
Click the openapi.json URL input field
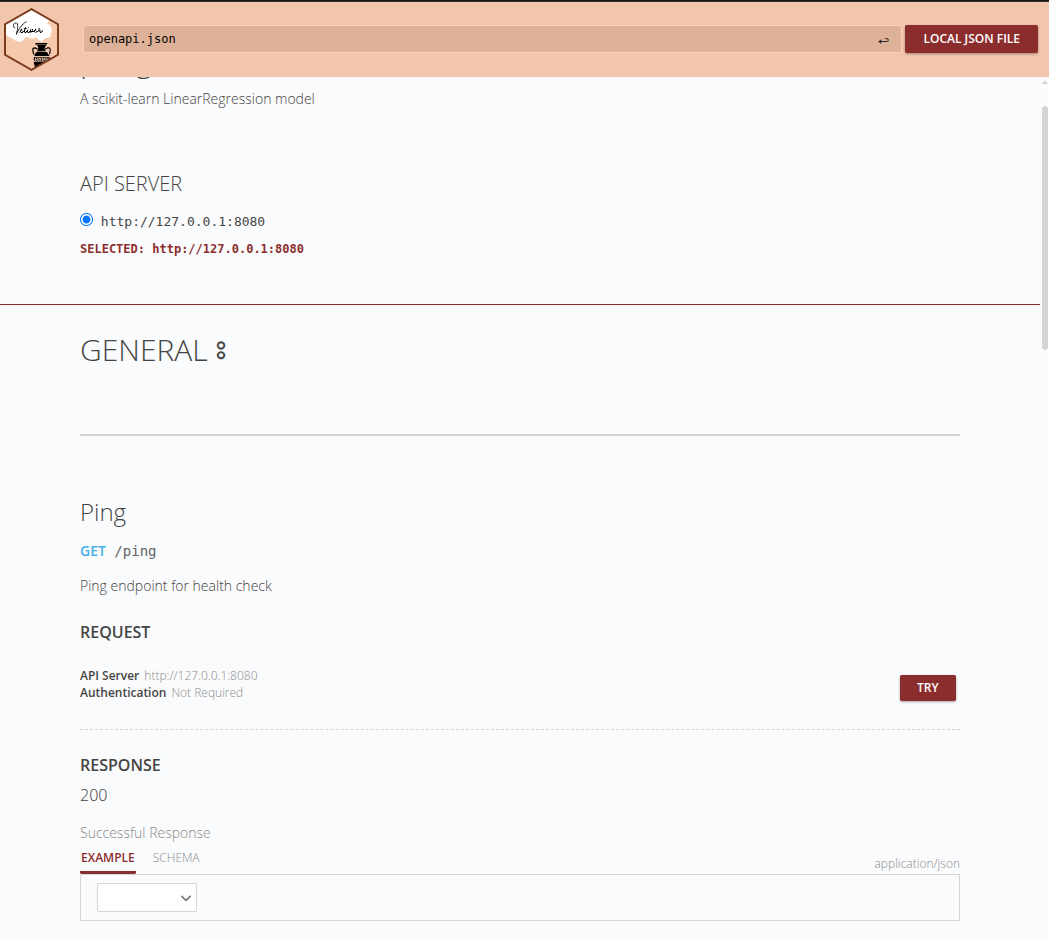click(x=491, y=39)
